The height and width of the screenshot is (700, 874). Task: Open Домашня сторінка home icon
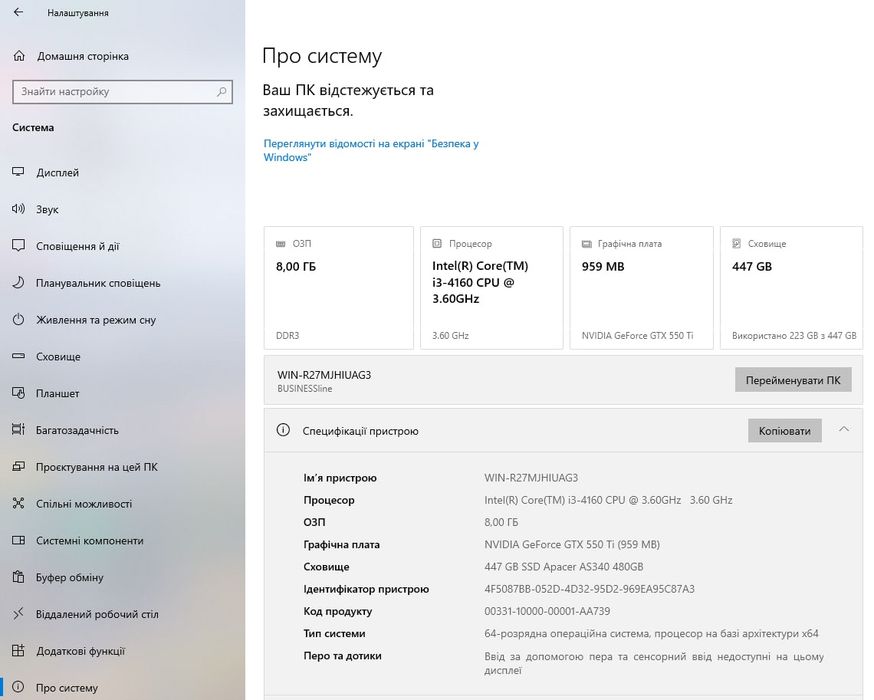tap(19, 56)
